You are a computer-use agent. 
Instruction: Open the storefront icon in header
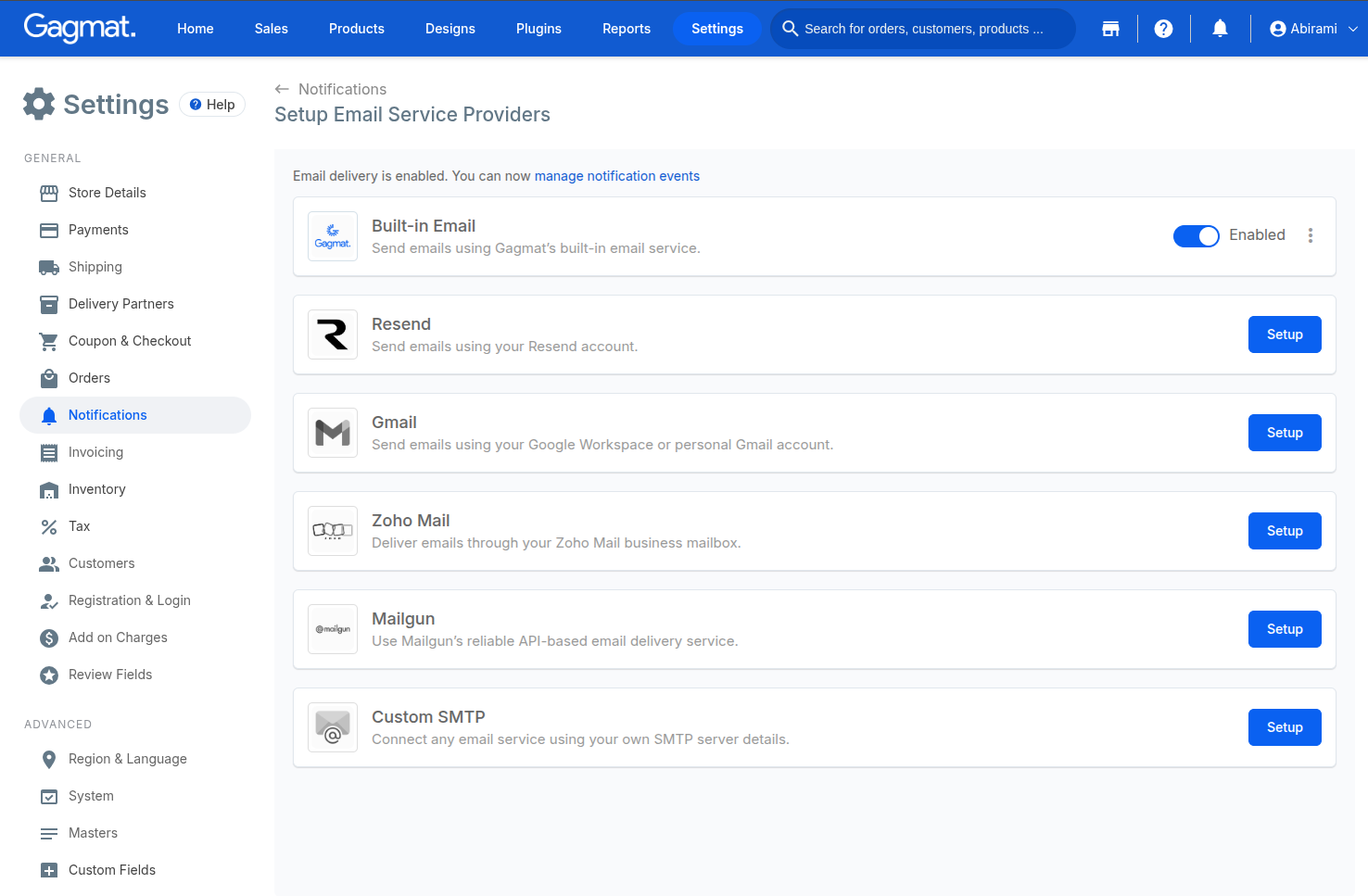(x=1110, y=29)
